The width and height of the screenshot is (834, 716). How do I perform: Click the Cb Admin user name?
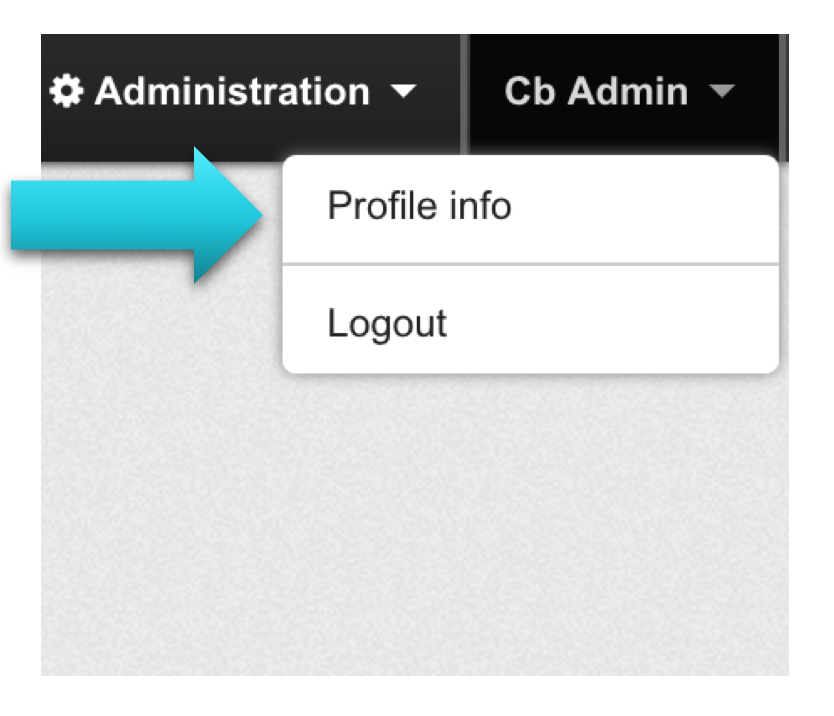click(596, 91)
